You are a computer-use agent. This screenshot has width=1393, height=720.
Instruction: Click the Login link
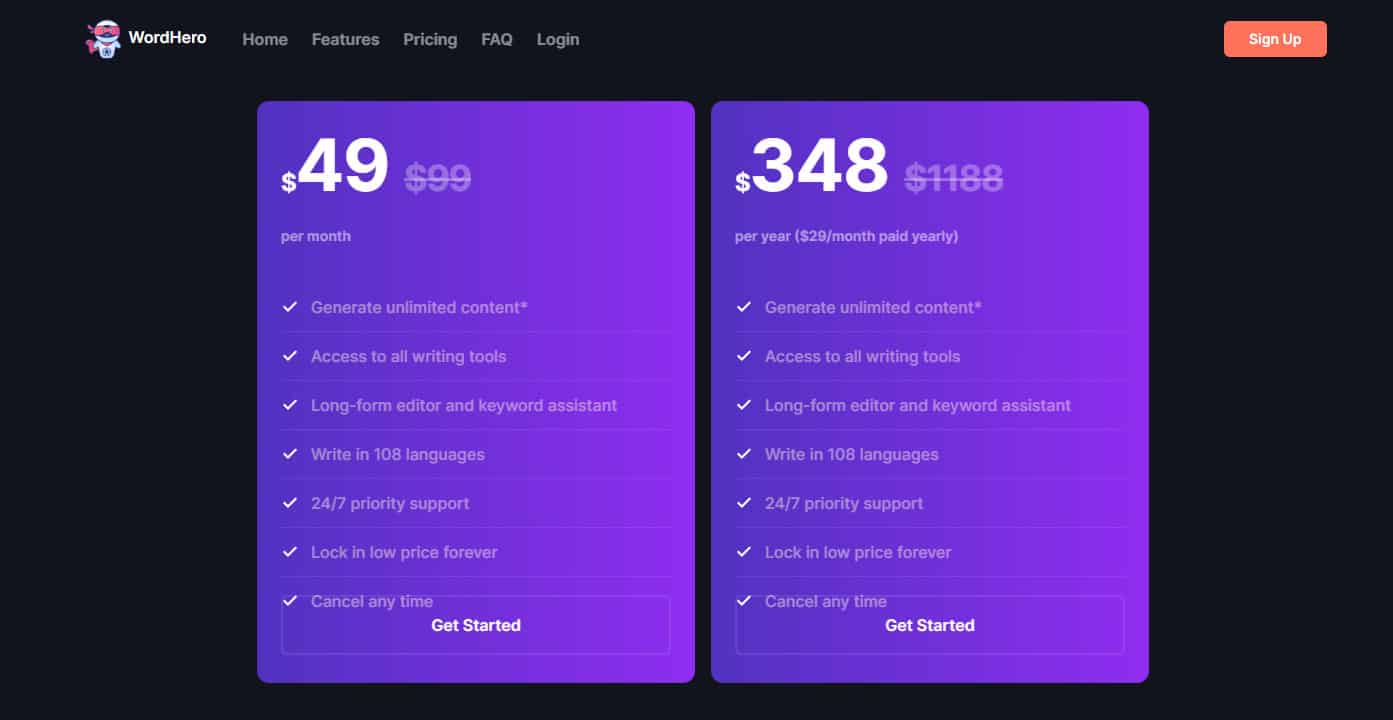pyautogui.click(x=558, y=39)
